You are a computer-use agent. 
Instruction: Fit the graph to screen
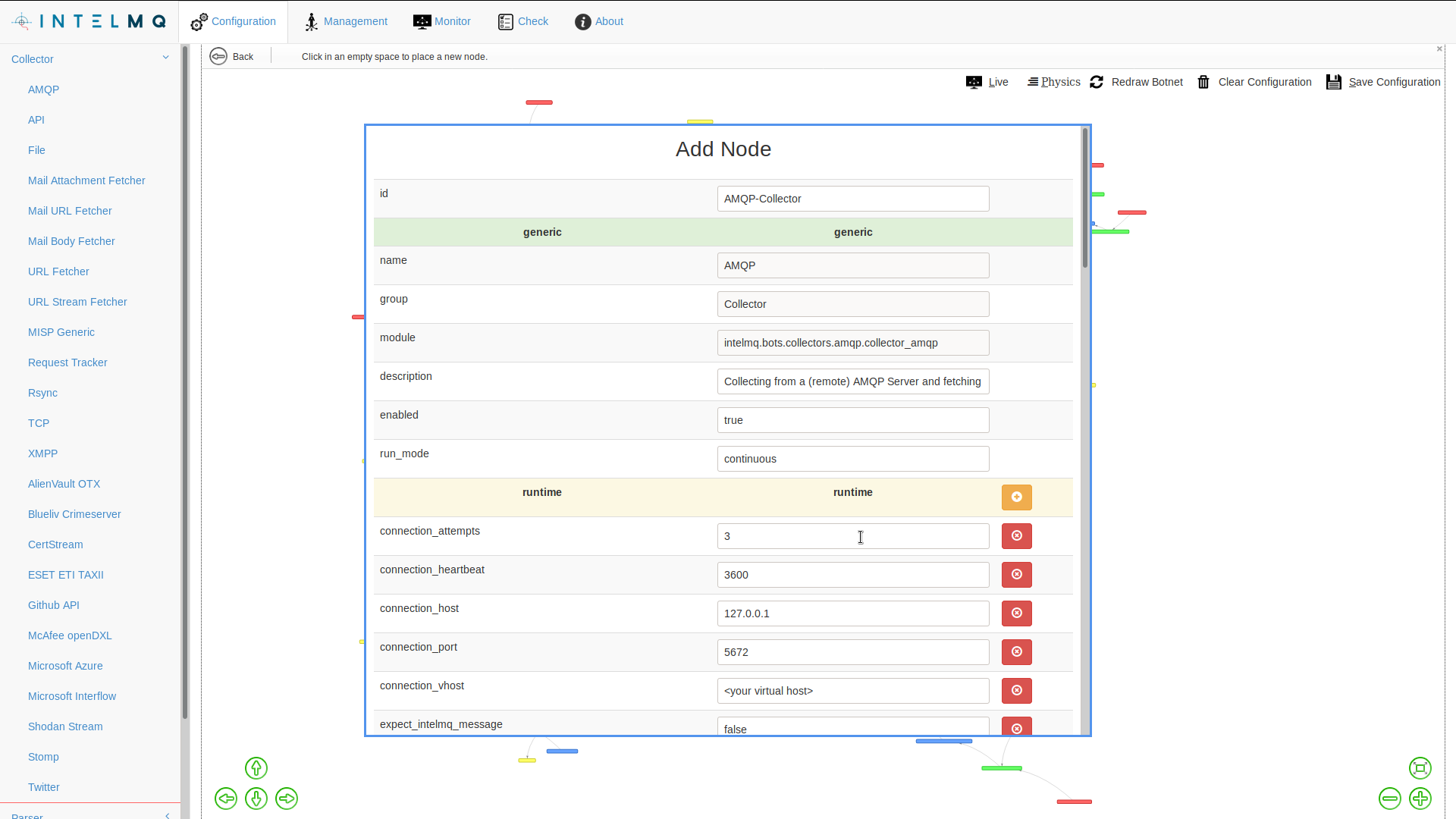tap(1420, 768)
